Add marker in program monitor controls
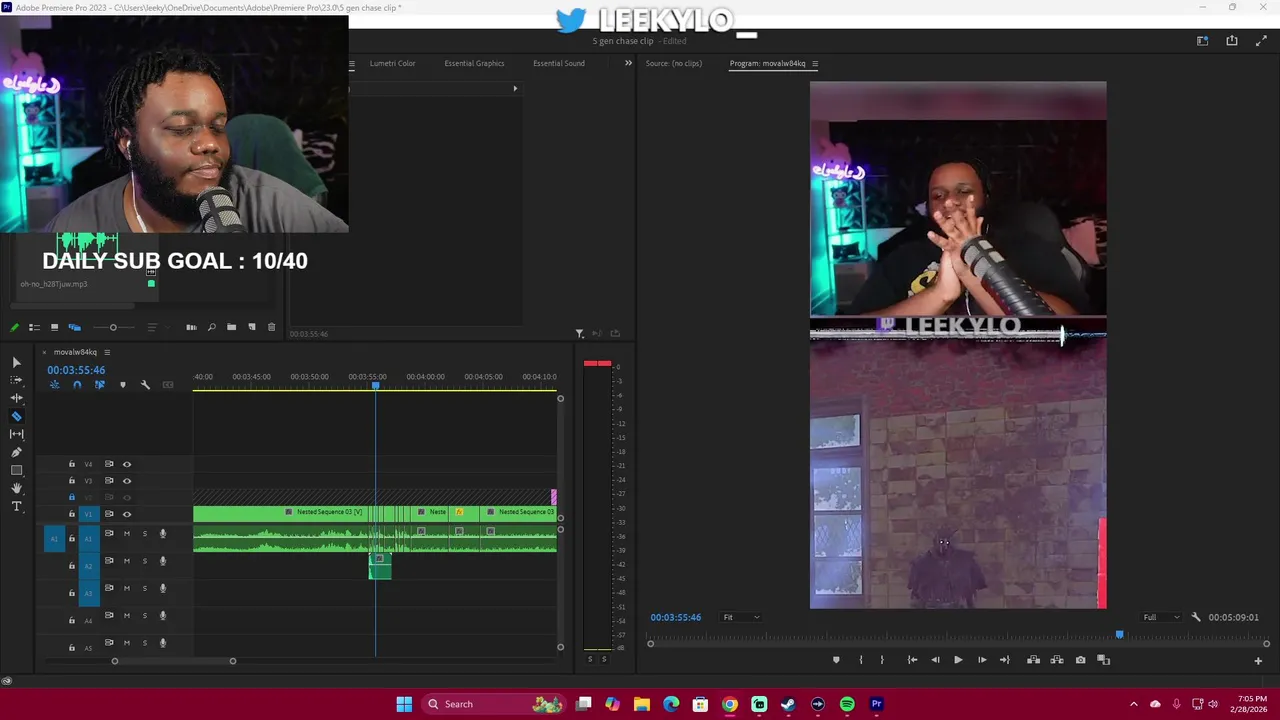 click(x=836, y=660)
